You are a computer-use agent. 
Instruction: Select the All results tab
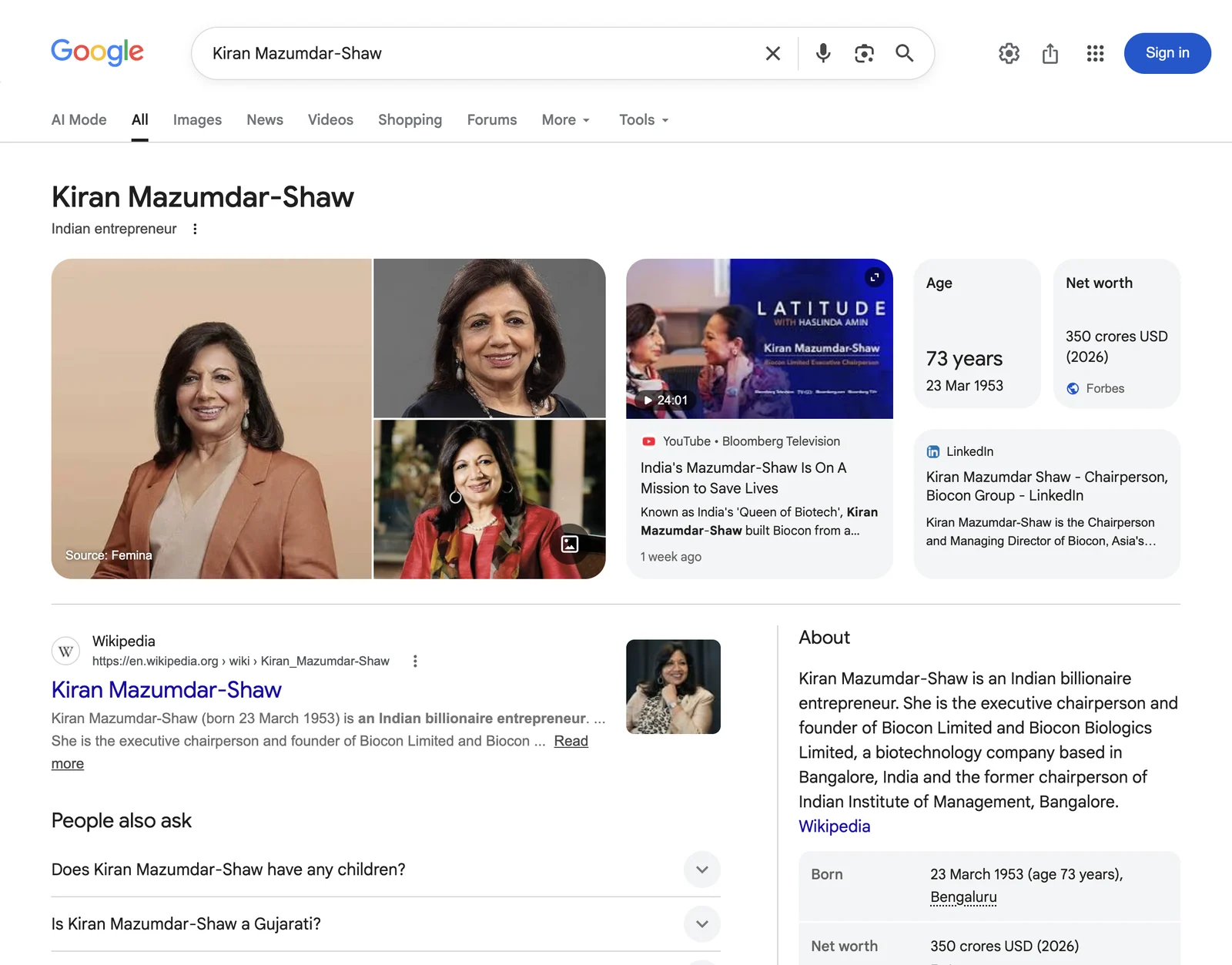coord(139,119)
